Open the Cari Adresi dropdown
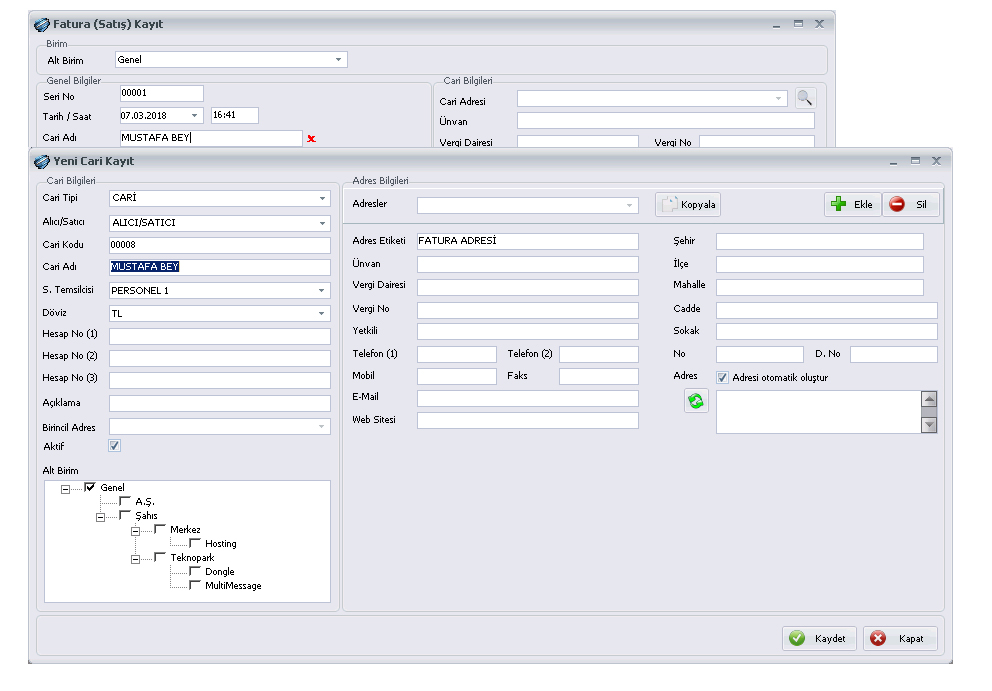Image resolution: width=992 pixels, height=691 pixels. point(778,99)
